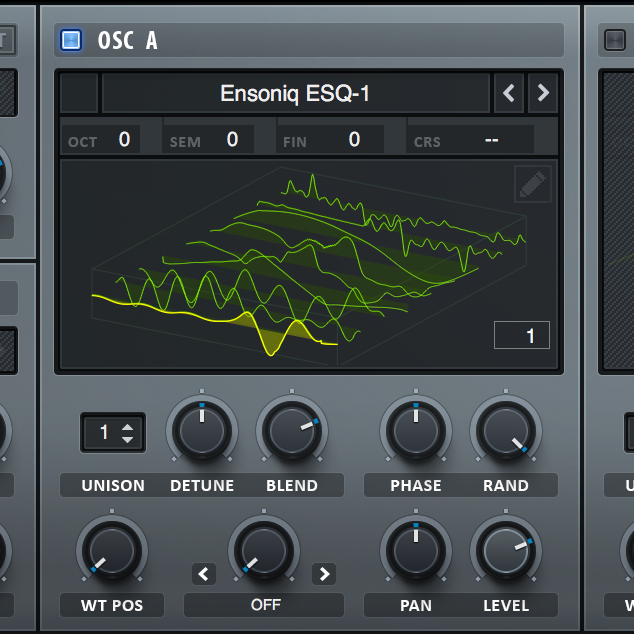Open the wavetable pencil editor
Viewport: 634px width, 634px height.
click(x=533, y=184)
